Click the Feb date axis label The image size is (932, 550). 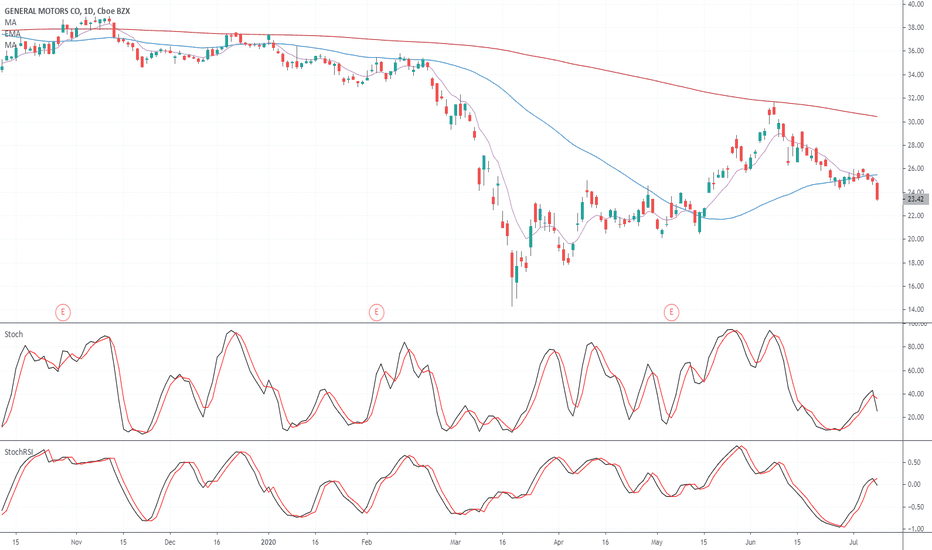point(367,542)
